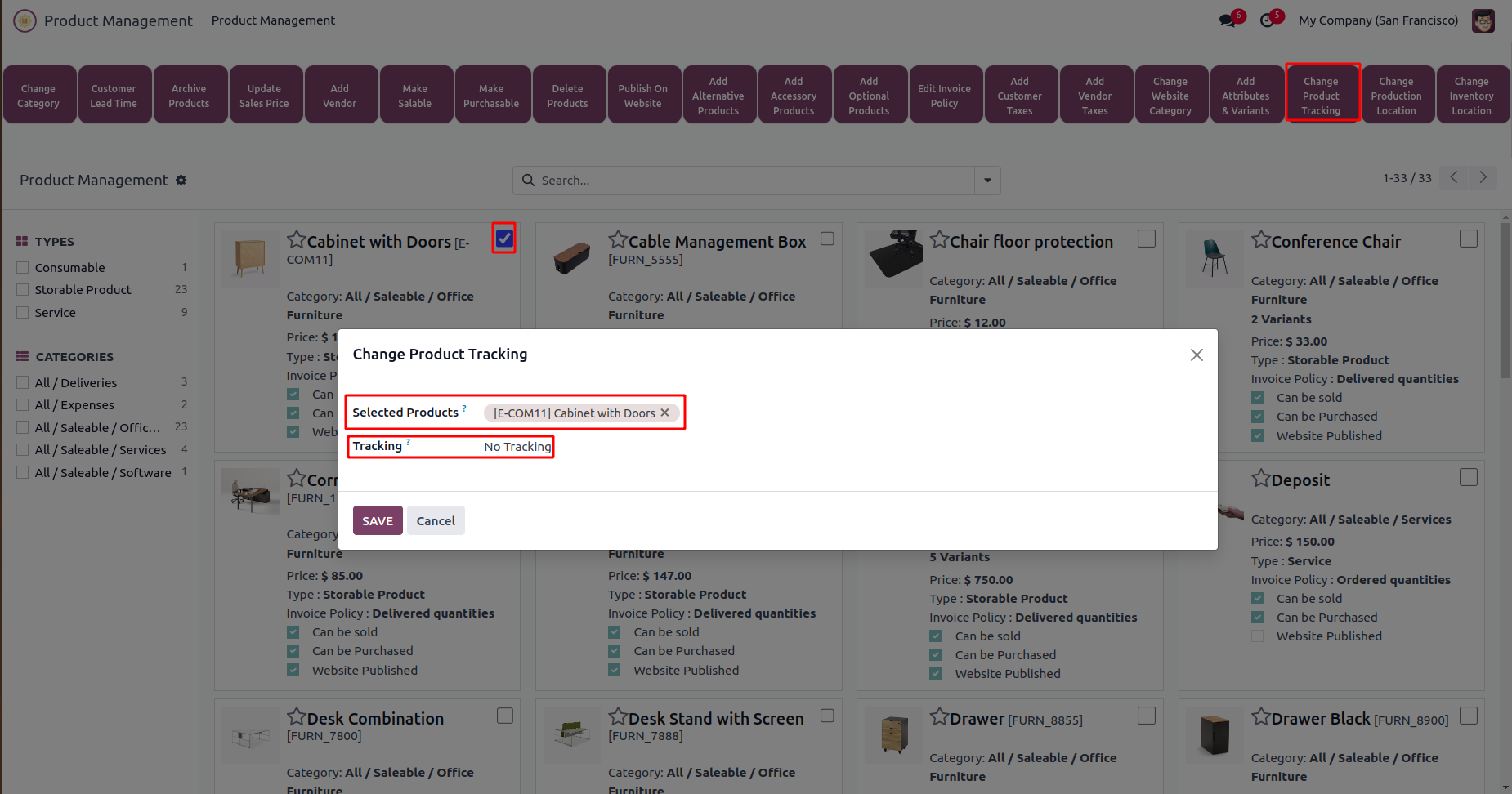Open Cable Management Box product image
The width and height of the screenshot is (1512, 794).
click(x=571, y=258)
